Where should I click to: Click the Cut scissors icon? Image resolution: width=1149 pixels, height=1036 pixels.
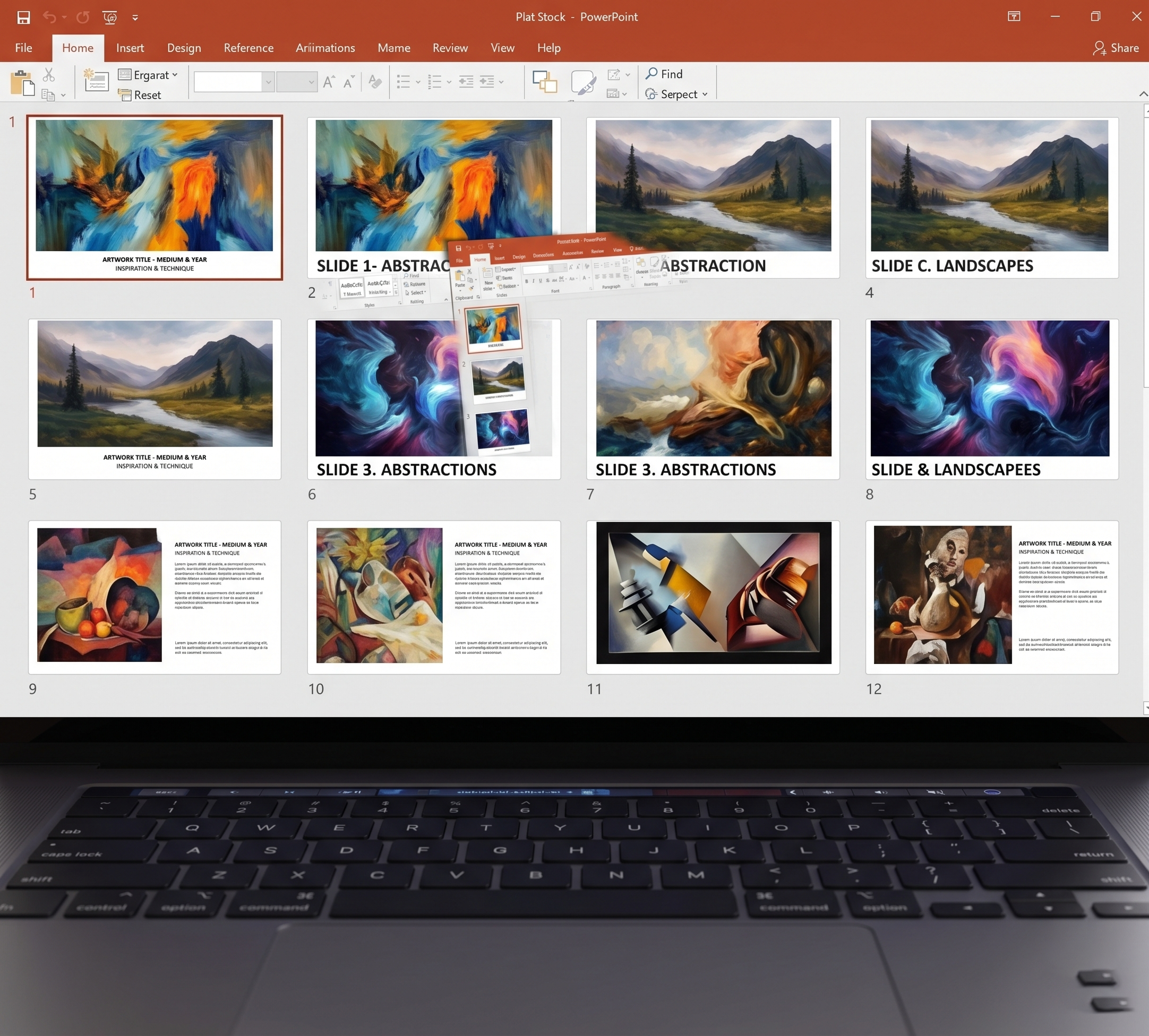click(x=49, y=75)
